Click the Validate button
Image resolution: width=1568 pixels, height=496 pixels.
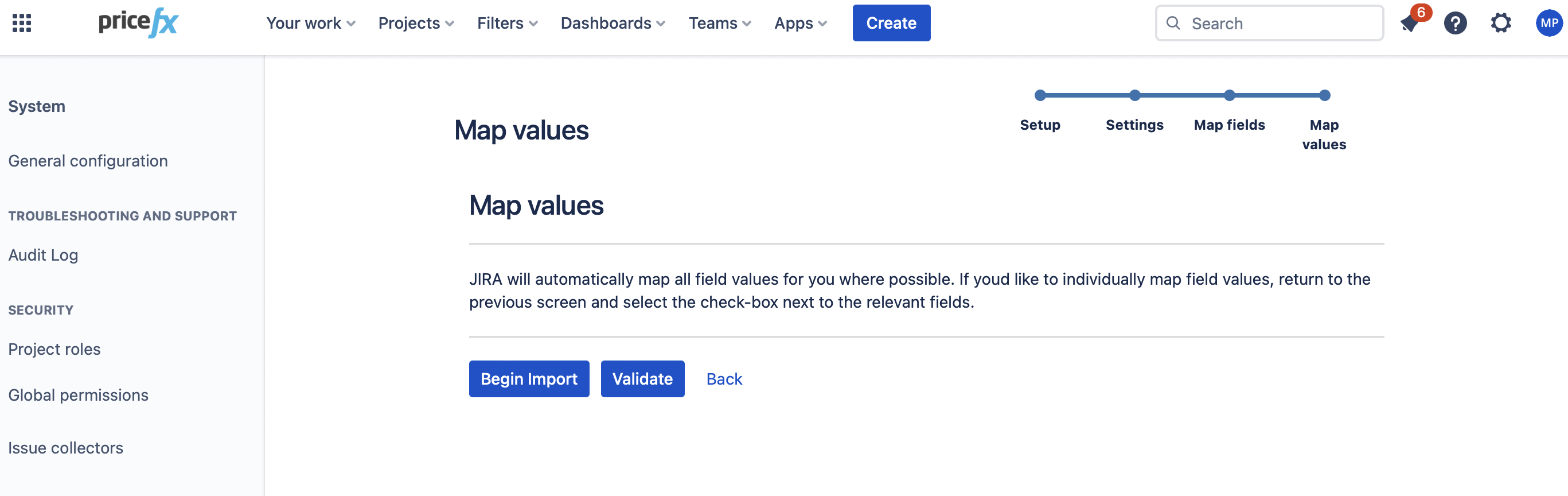click(x=642, y=379)
